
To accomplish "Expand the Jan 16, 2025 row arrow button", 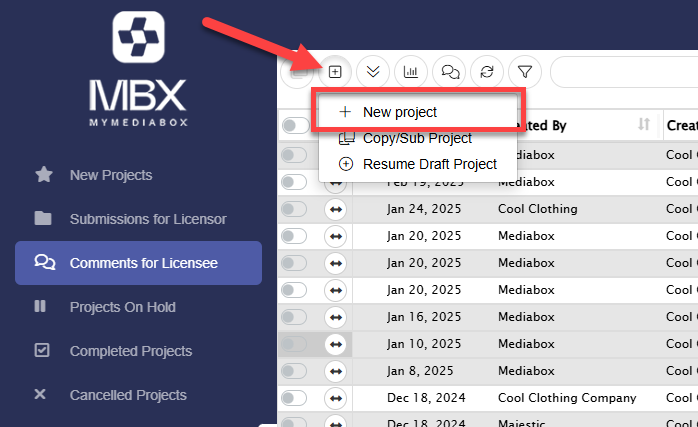I will pyautogui.click(x=336, y=317).
